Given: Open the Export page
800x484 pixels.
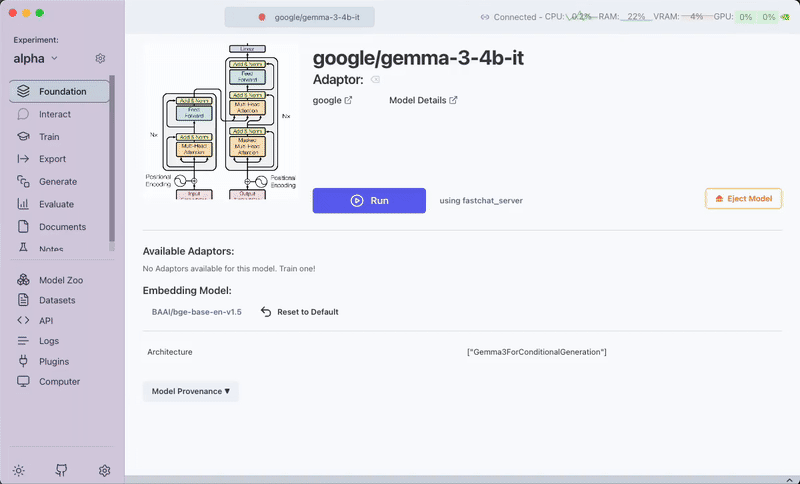Looking at the screenshot, I should click(x=52, y=159).
